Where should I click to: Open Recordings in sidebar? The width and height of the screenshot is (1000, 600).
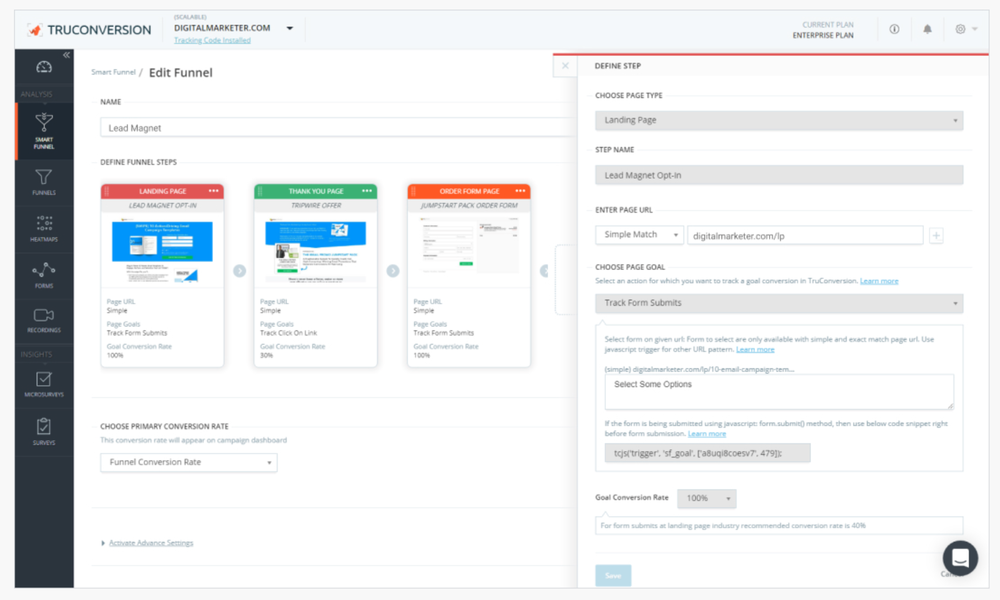pyautogui.click(x=44, y=321)
